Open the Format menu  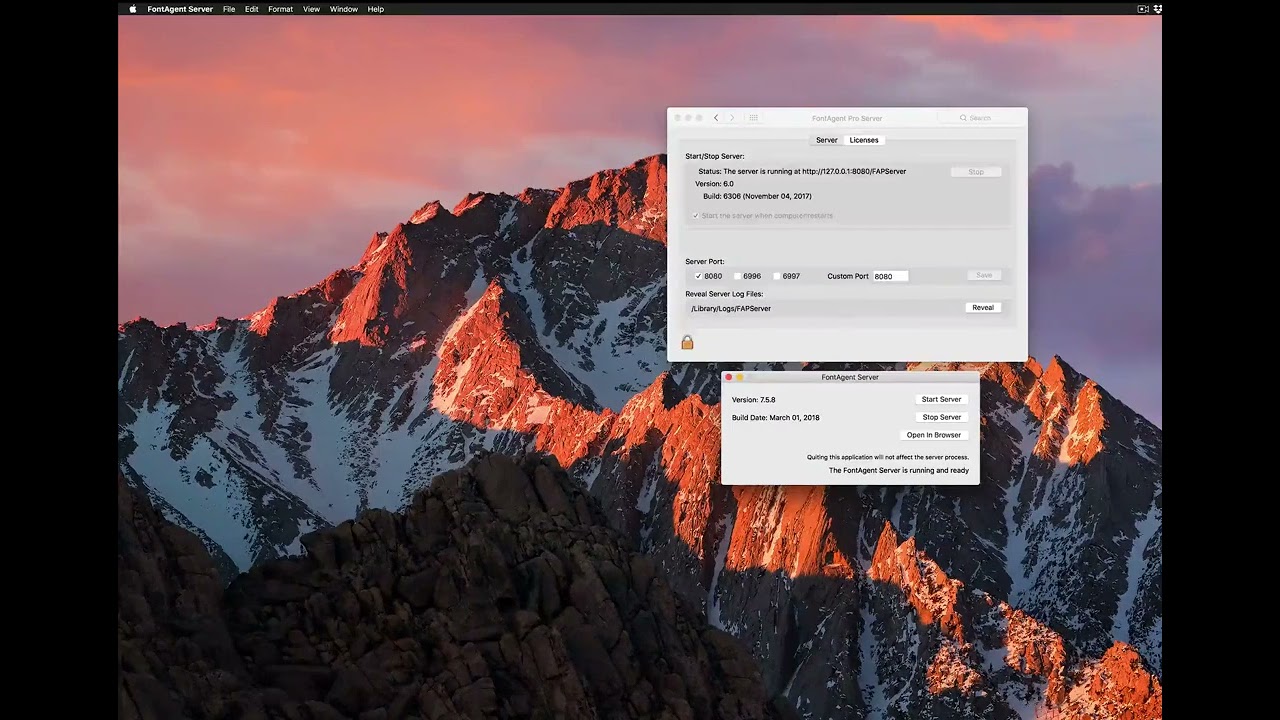point(280,9)
